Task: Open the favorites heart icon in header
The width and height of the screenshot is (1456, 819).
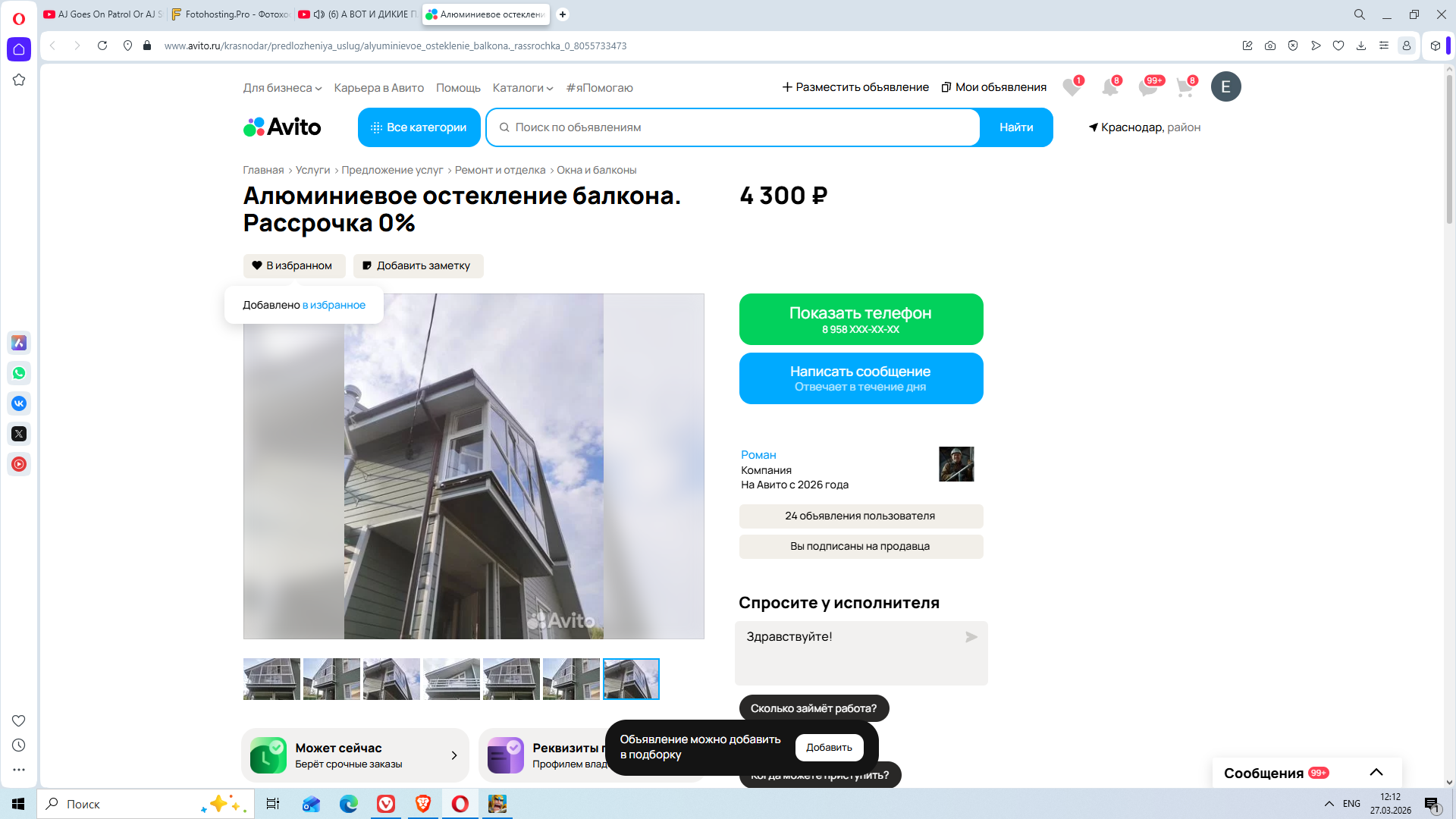Action: click(1071, 88)
